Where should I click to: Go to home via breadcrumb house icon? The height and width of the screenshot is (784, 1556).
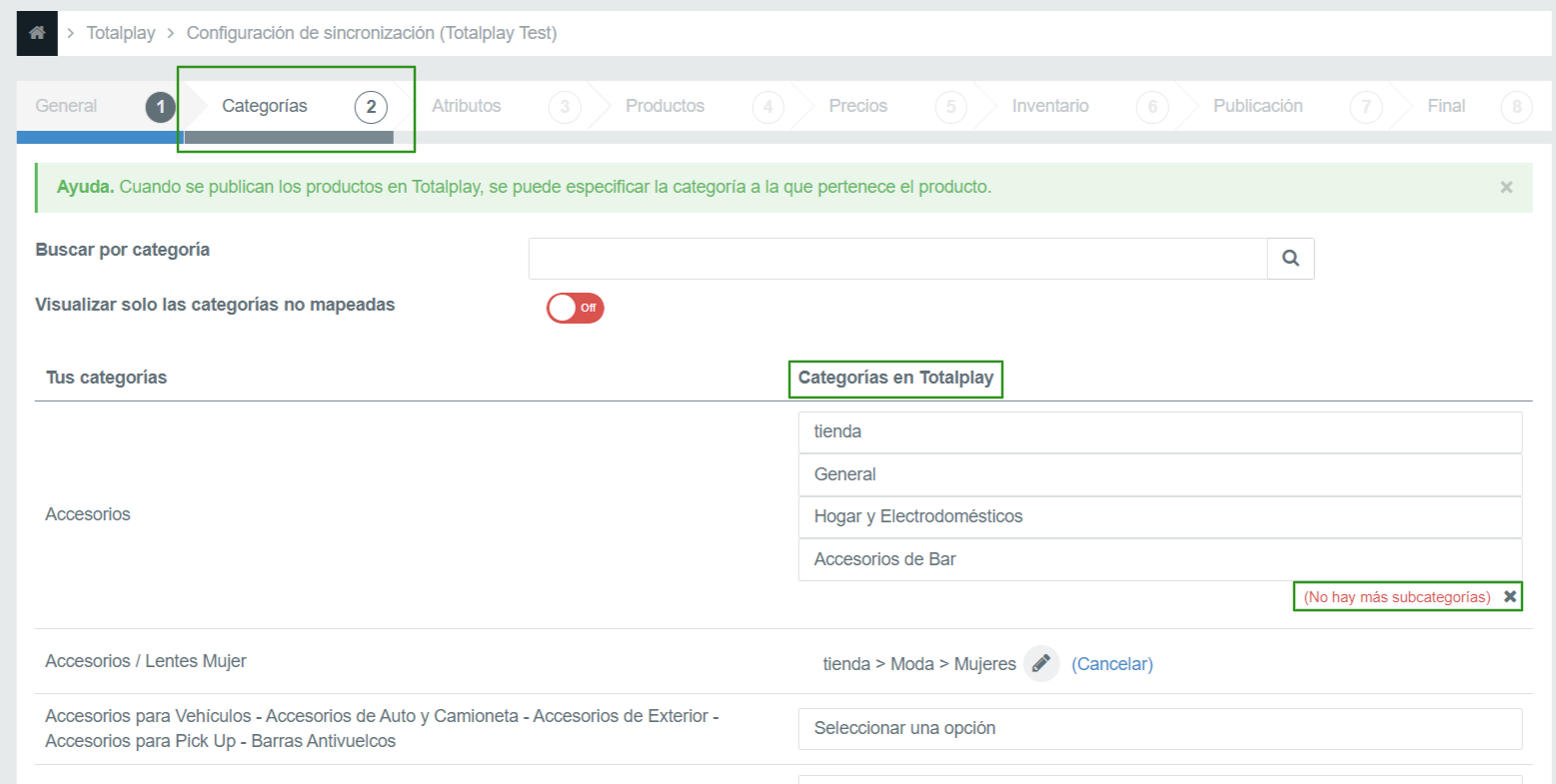click(x=37, y=33)
